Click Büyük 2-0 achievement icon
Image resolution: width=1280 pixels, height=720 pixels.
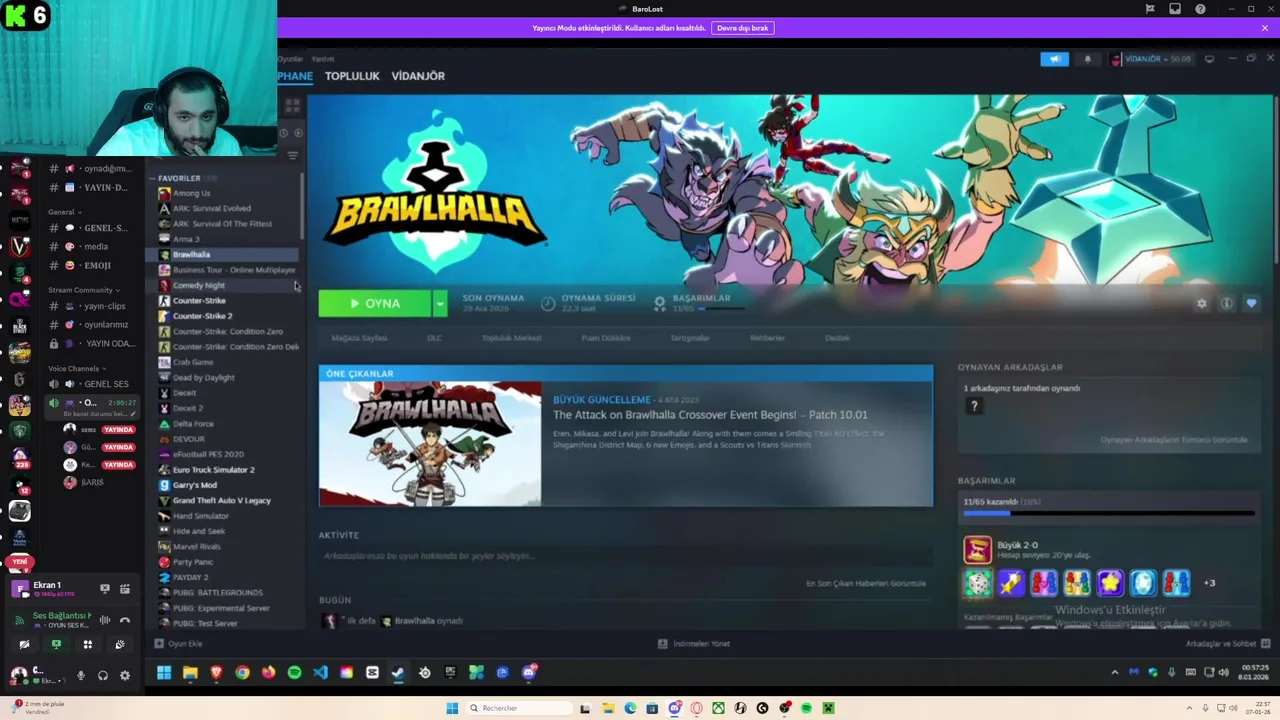click(x=977, y=550)
